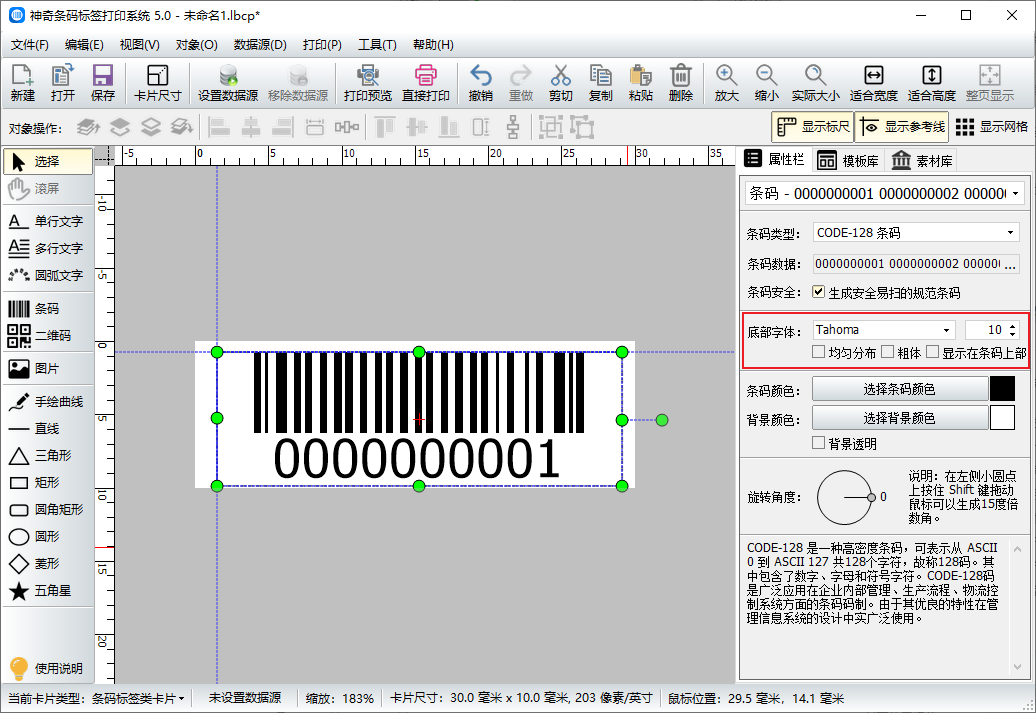Open the 对象(O) menu
This screenshot has height=713, width=1036.
196,45
